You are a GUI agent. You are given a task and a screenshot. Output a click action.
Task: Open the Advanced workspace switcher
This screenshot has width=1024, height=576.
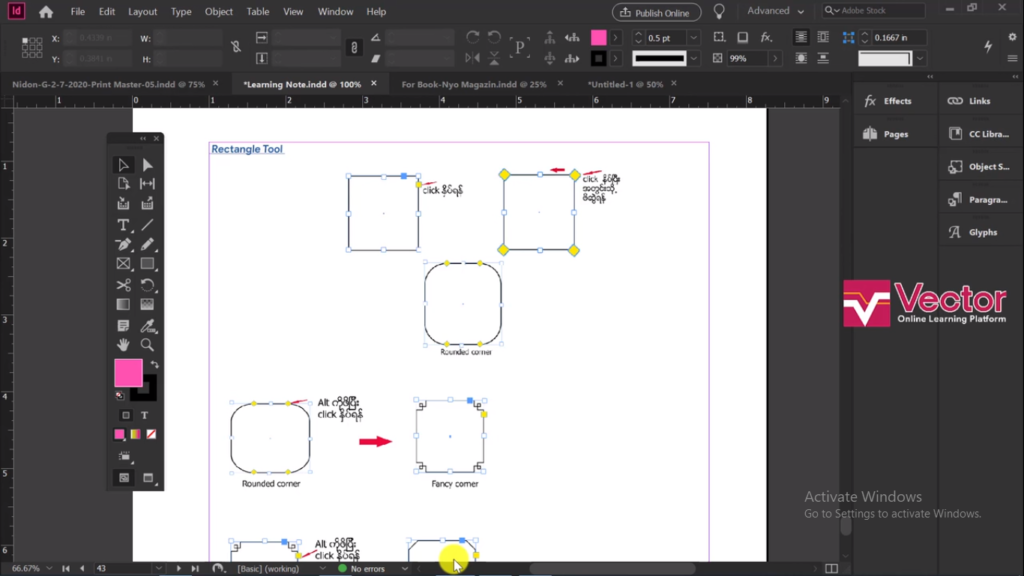pos(776,11)
